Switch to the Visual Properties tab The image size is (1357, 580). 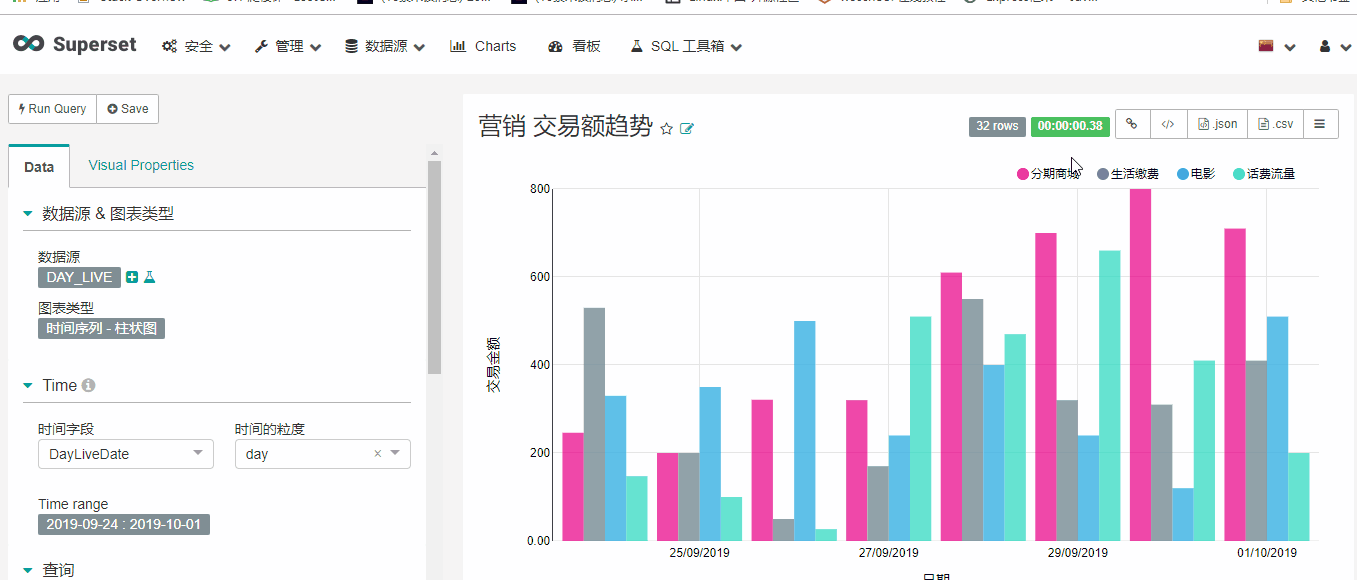coord(140,164)
